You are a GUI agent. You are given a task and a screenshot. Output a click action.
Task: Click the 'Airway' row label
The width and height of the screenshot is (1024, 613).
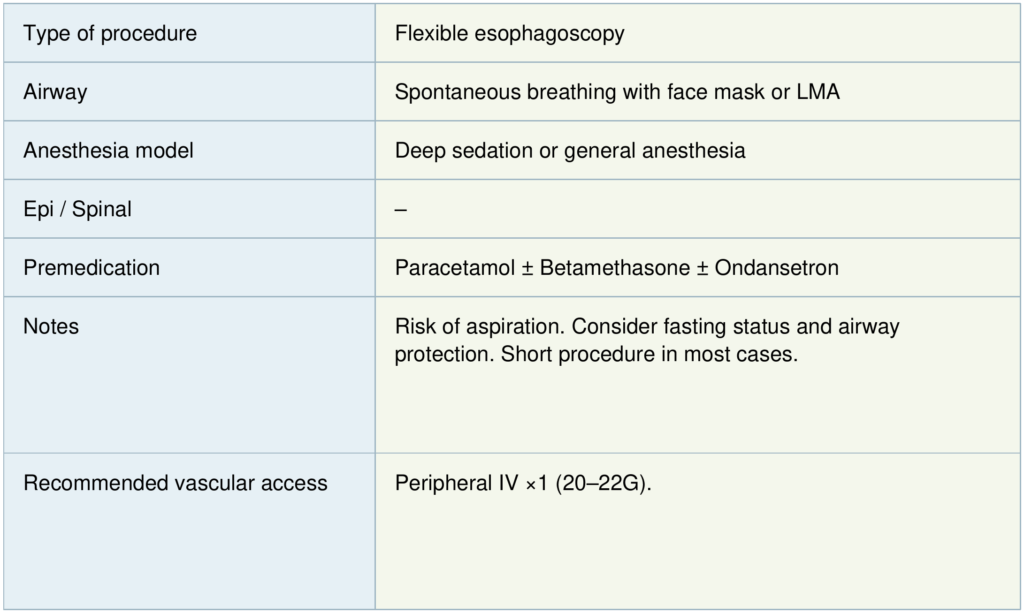pyautogui.click(x=55, y=92)
